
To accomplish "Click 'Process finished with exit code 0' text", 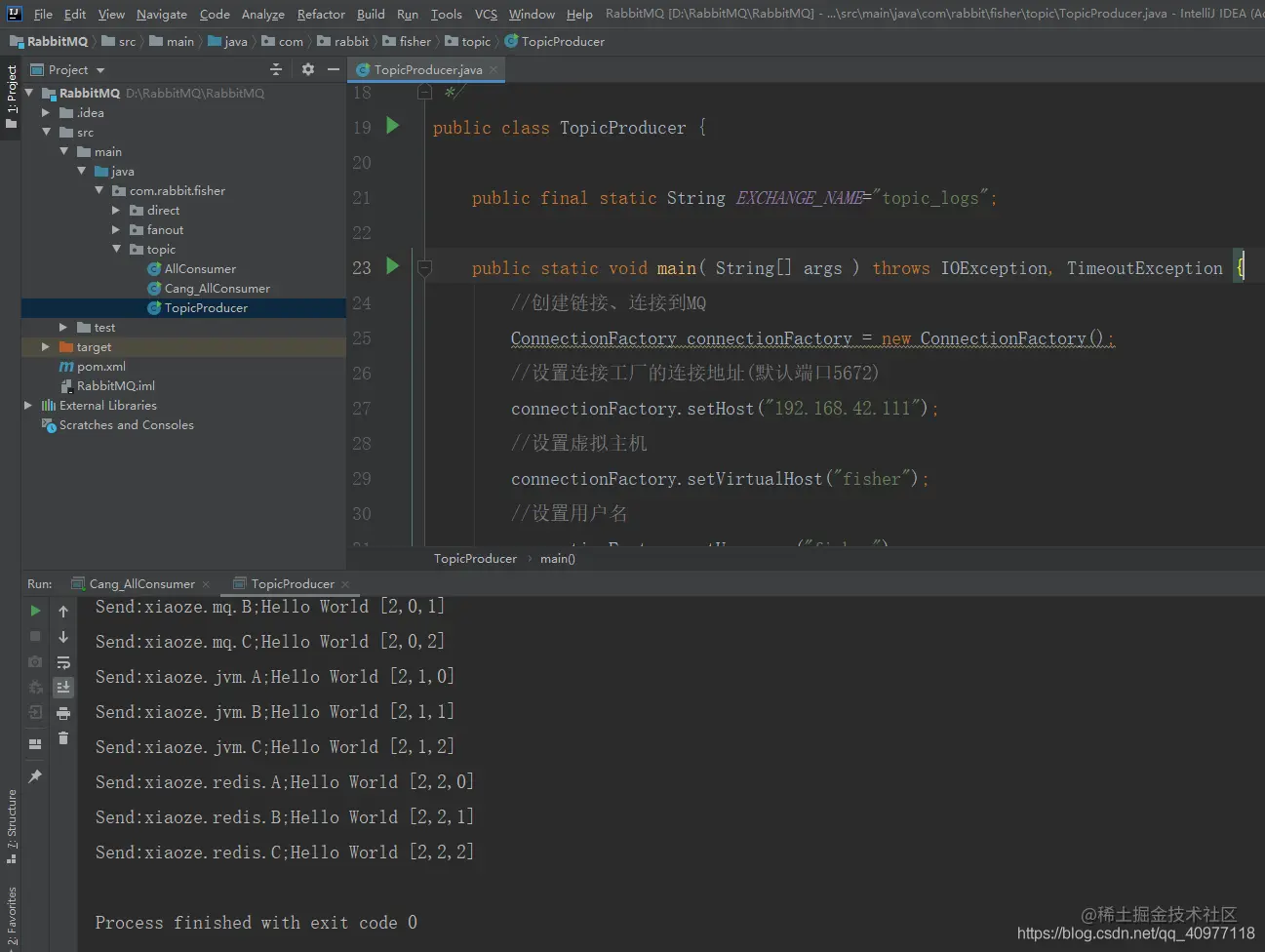I will tap(256, 923).
